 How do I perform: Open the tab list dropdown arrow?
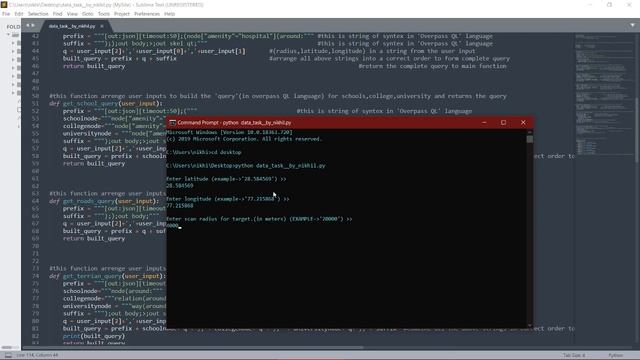point(632,25)
